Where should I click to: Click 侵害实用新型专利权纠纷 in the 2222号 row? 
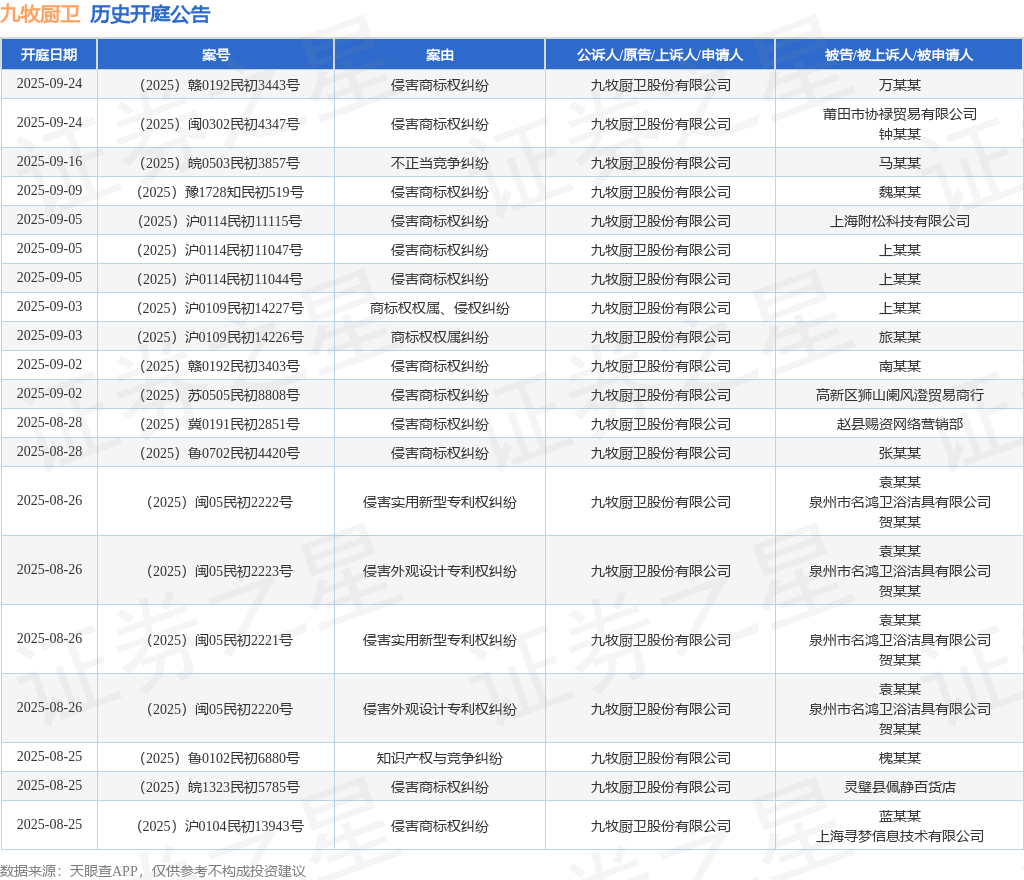pos(440,502)
